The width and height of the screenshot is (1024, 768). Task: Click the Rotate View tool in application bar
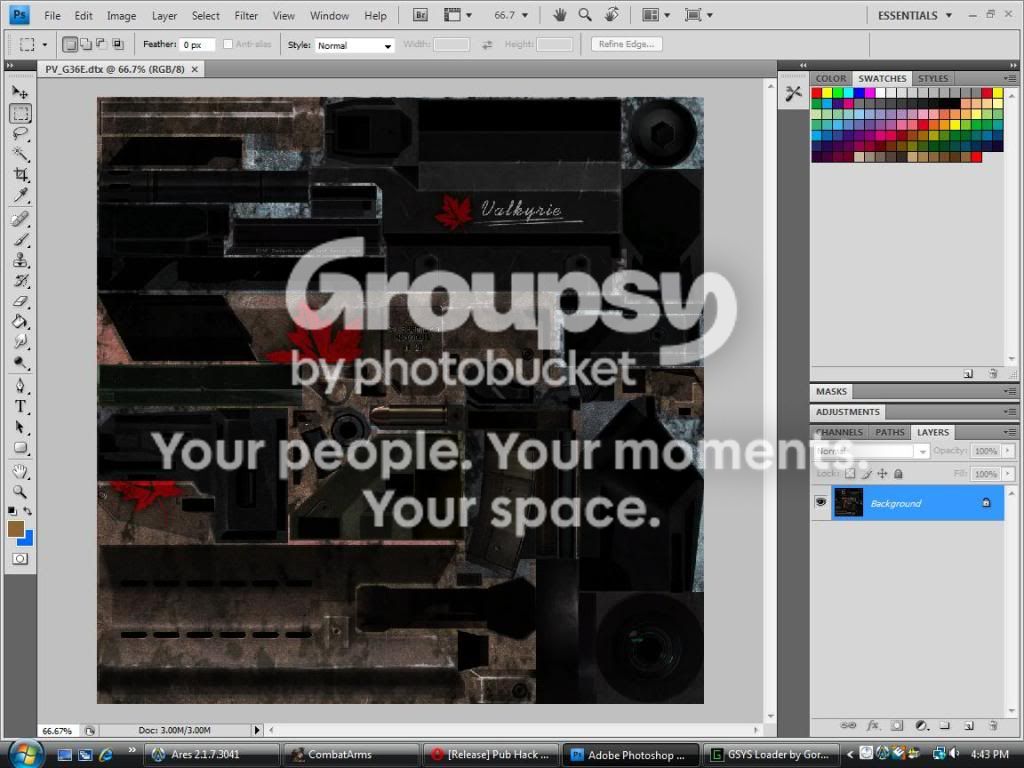pos(611,14)
